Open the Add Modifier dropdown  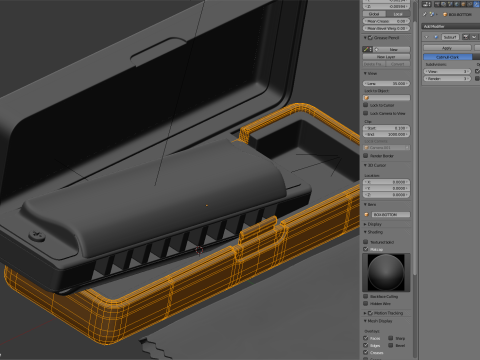pos(451,26)
